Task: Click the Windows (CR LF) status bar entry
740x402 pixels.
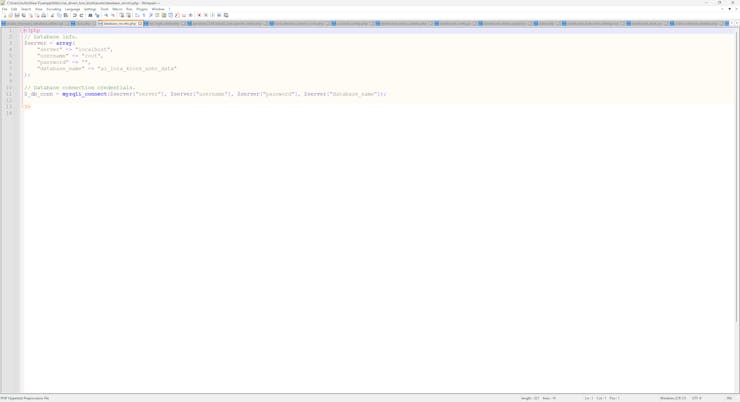Action: 673,398
